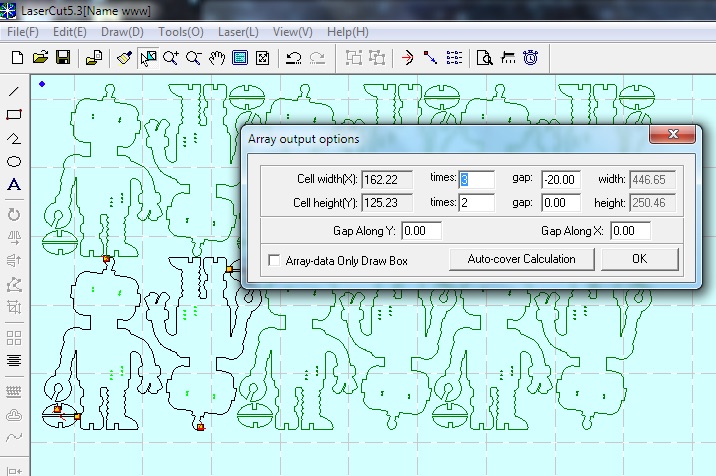
Task: Click the greyed-out redo arrow
Action: coord(317,58)
